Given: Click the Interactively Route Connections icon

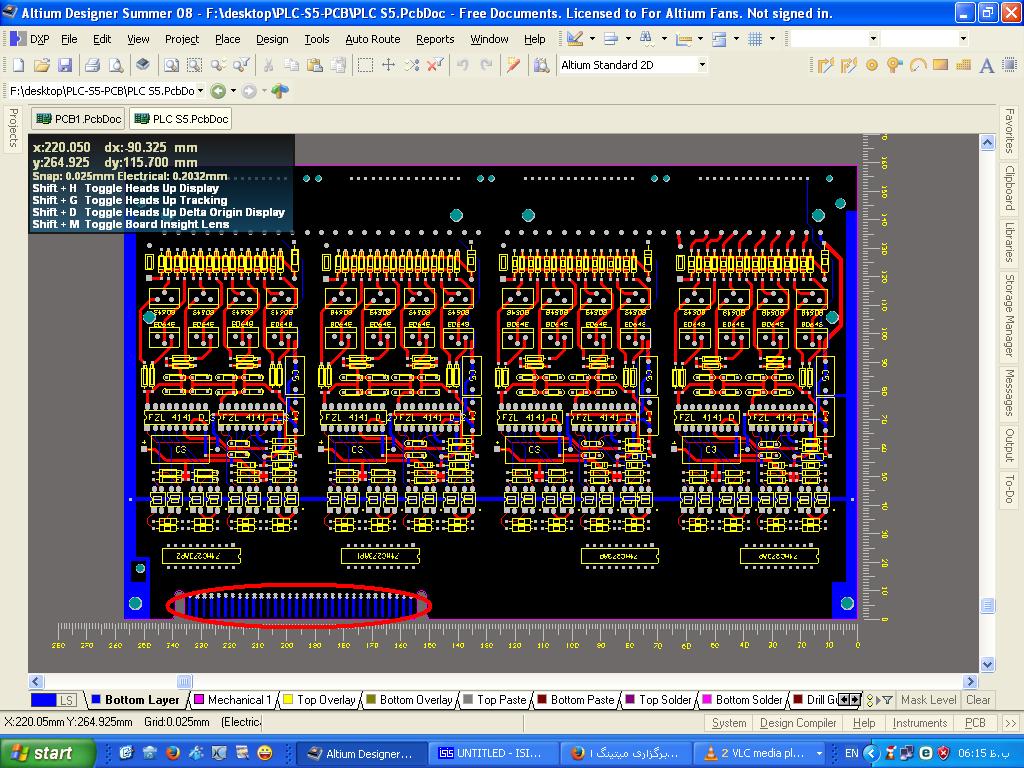Looking at the screenshot, I should click(x=825, y=65).
